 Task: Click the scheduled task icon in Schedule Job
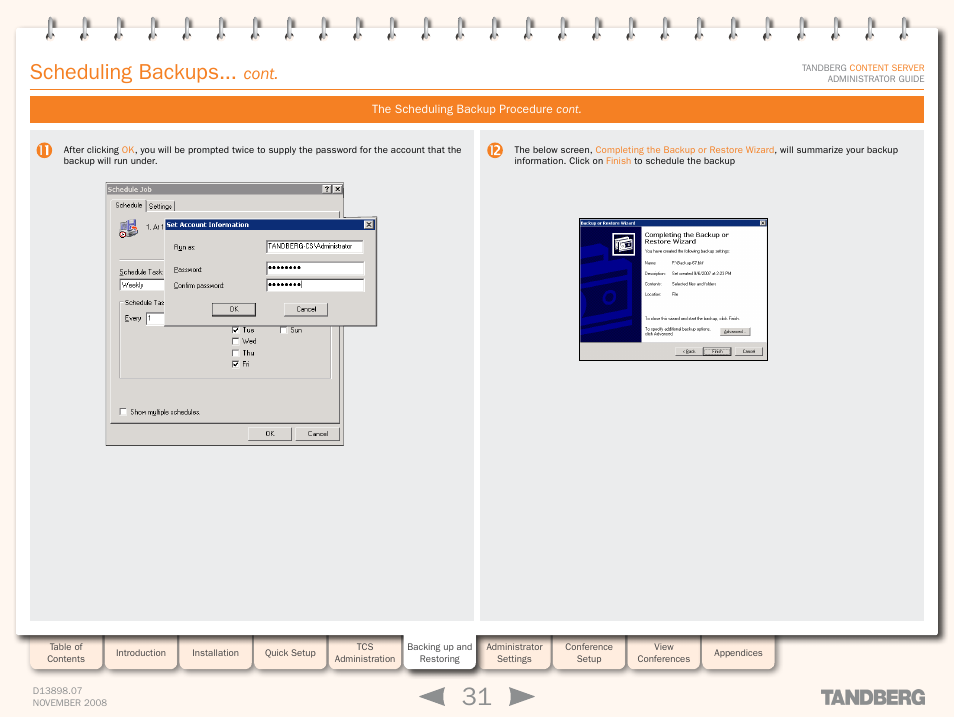point(128,229)
